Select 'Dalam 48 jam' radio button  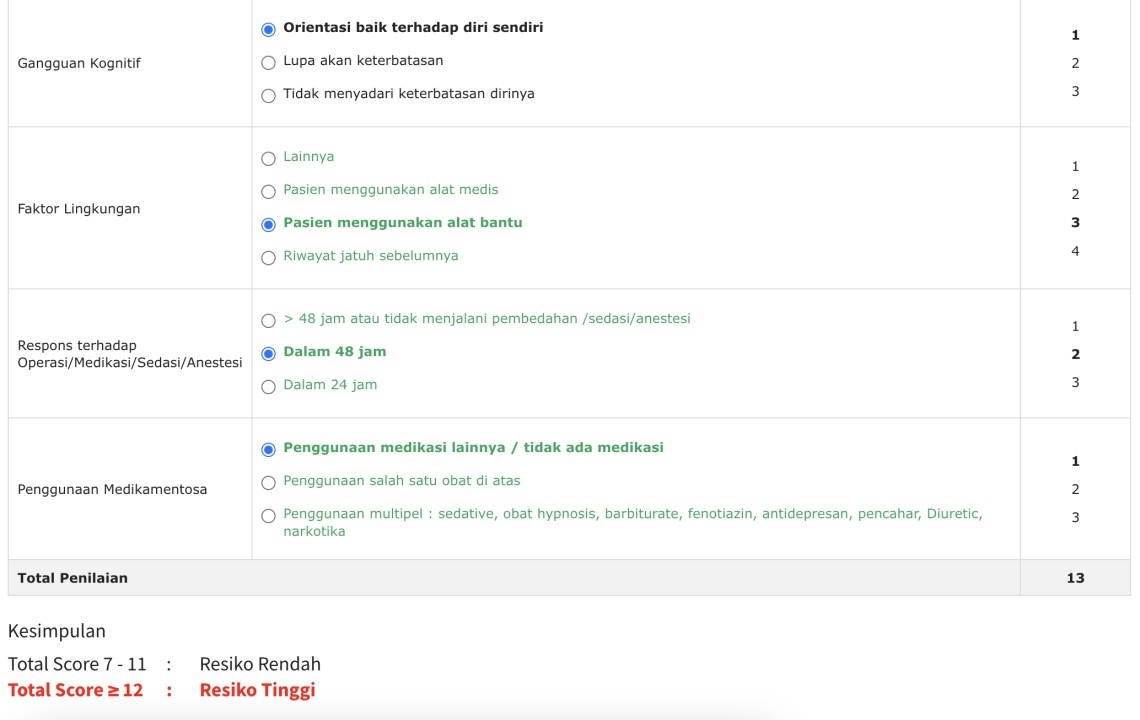tap(268, 353)
